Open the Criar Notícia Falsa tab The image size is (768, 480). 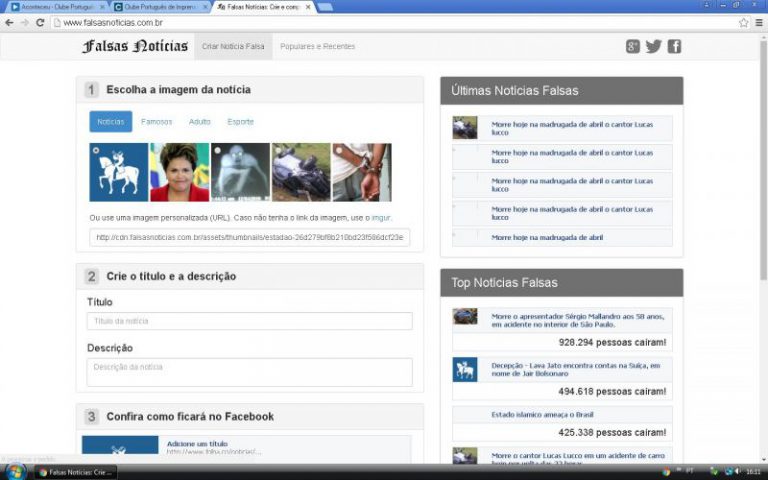[x=233, y=47]
